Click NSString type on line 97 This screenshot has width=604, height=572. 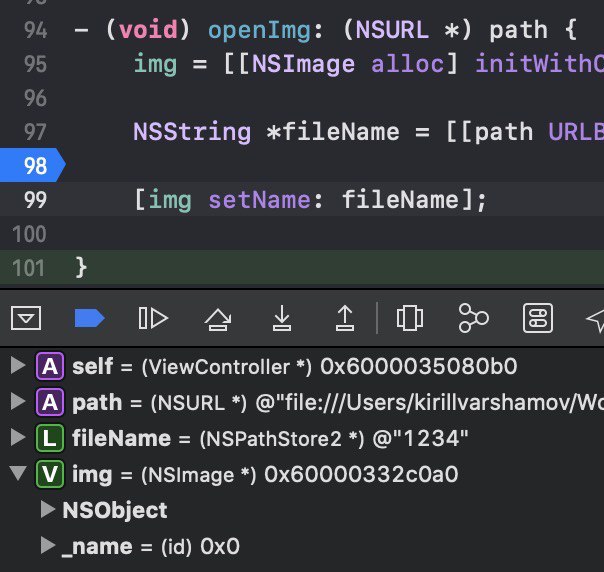tap(192, 133)
